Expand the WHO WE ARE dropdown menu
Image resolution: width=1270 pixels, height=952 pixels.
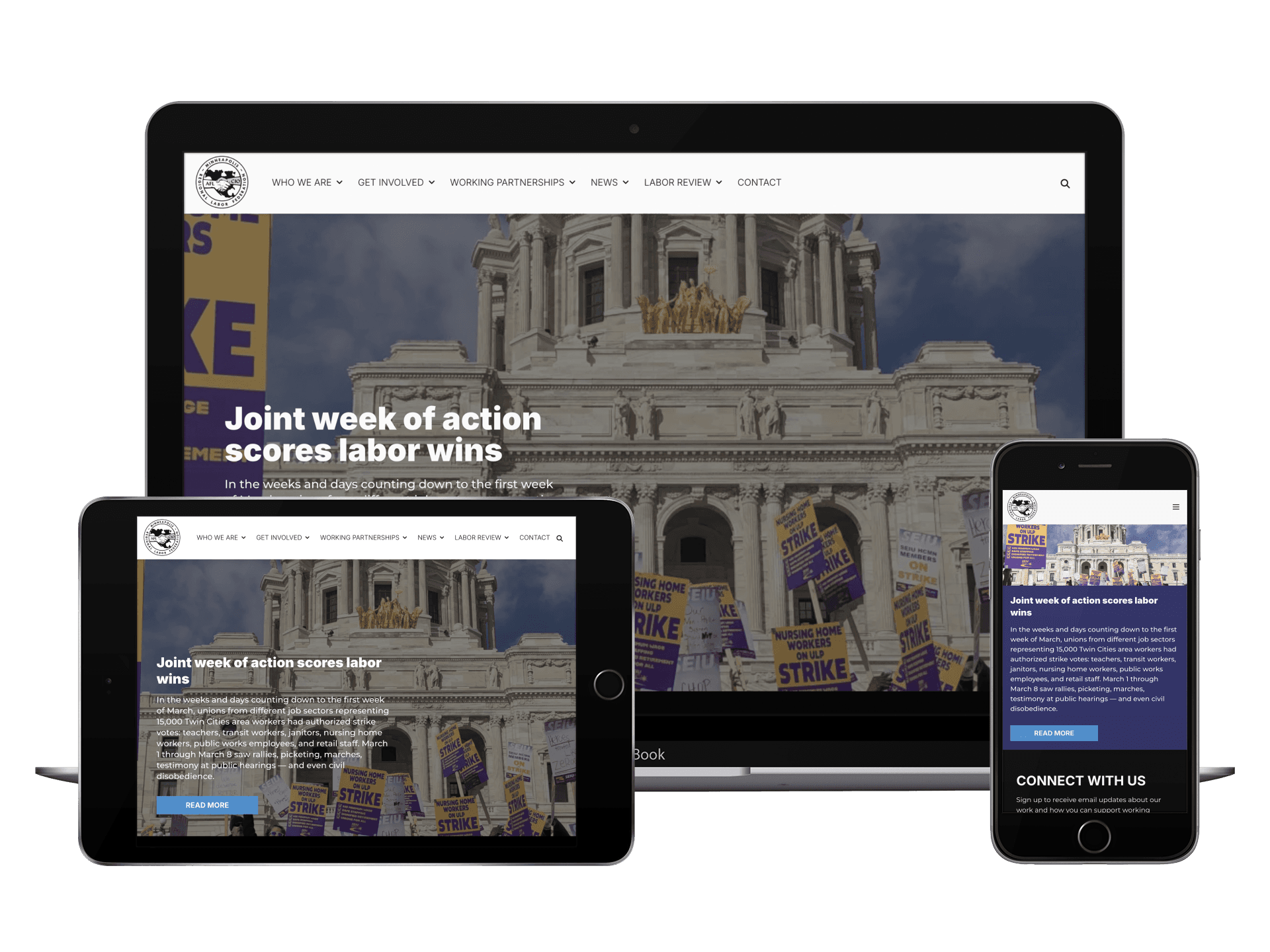coord(306,182)
